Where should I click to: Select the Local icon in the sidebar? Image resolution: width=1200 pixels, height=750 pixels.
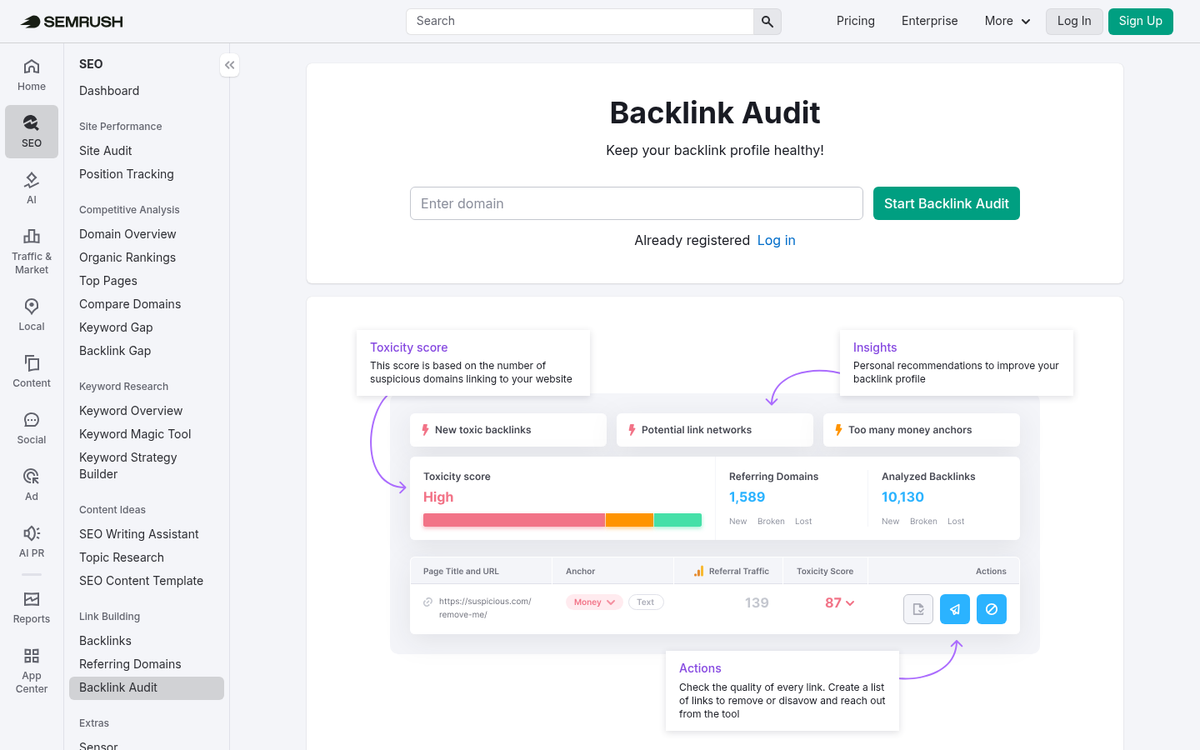[31, 311]
